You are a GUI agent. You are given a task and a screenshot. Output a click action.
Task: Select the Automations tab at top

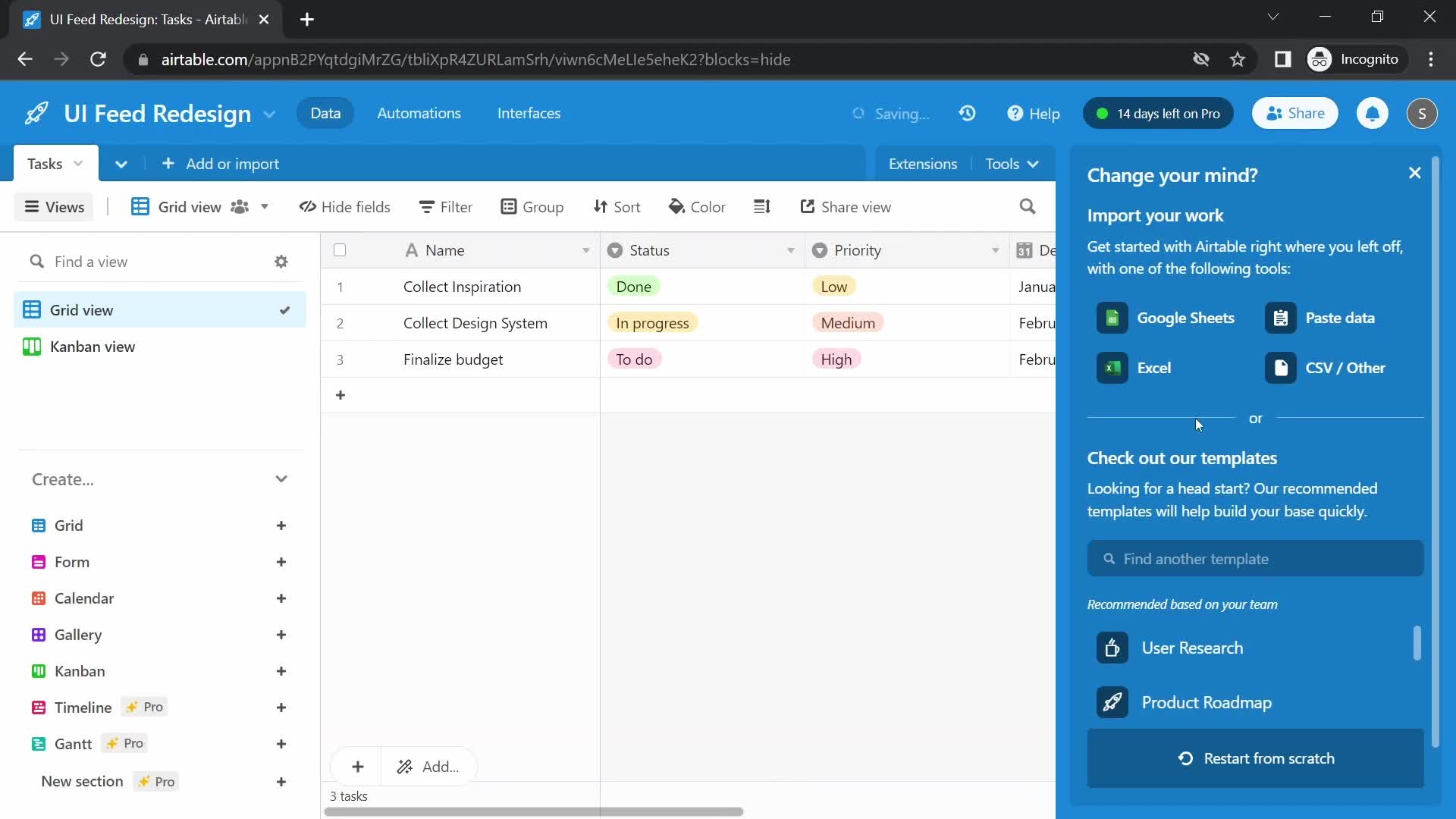click(419, 113)
